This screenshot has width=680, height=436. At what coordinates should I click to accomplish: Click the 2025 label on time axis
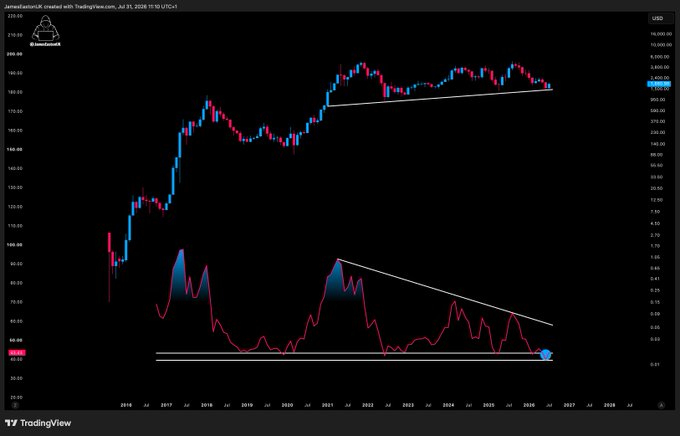coord(489,405)
